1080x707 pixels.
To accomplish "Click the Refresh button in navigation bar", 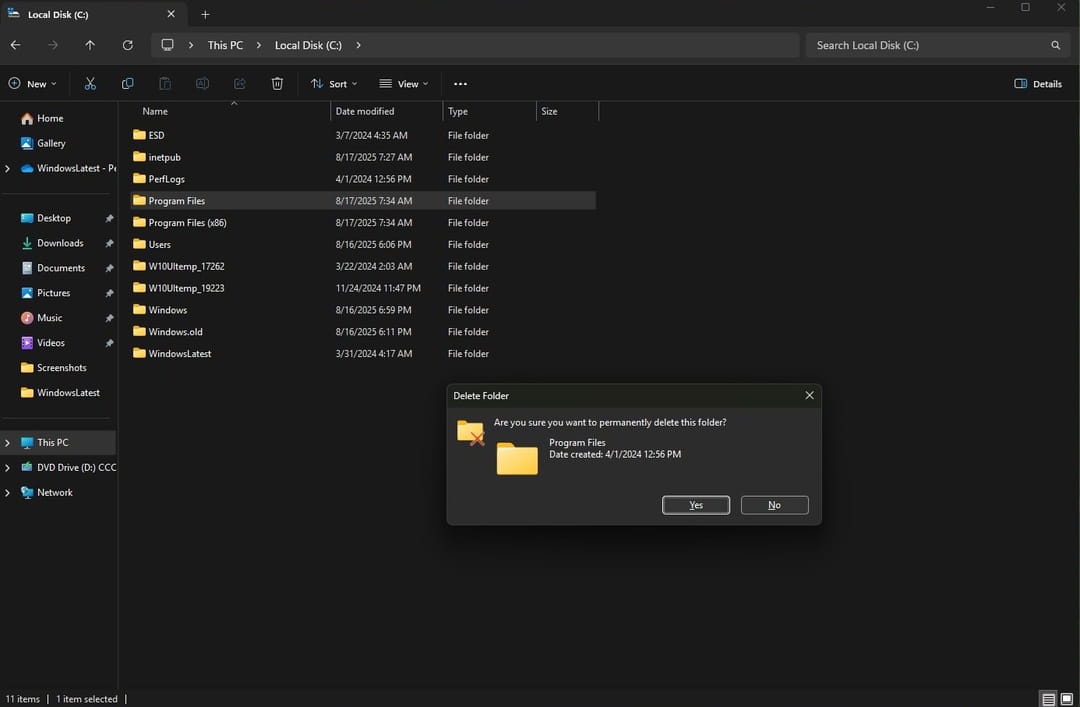I will (x=127, y=45).
